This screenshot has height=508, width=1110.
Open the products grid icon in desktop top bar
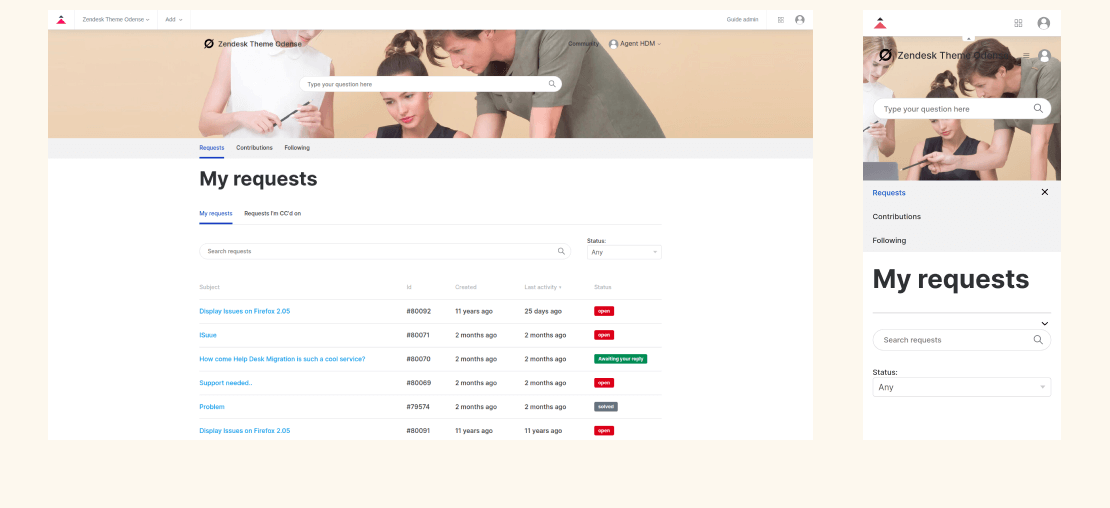(781, 19)
